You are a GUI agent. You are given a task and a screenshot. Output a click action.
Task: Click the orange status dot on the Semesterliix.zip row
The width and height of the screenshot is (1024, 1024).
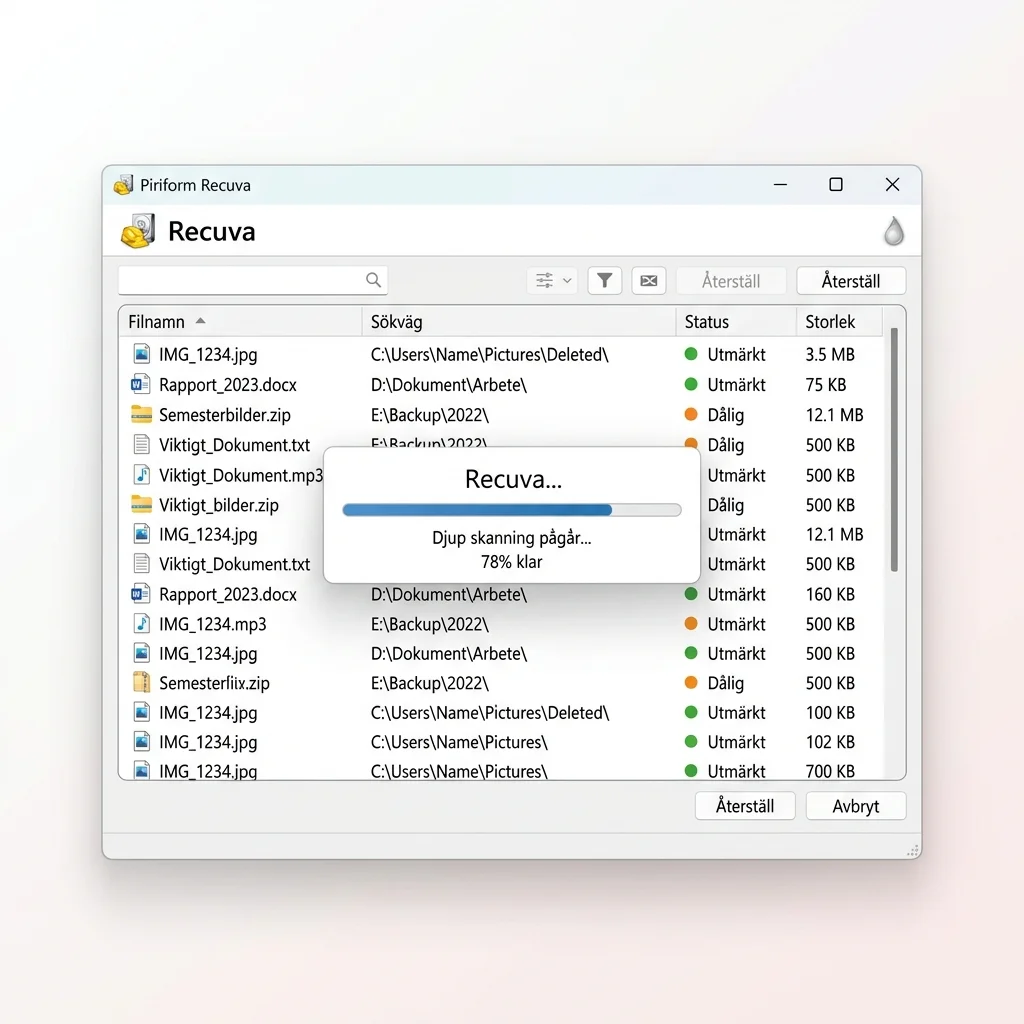coord(691,682)
